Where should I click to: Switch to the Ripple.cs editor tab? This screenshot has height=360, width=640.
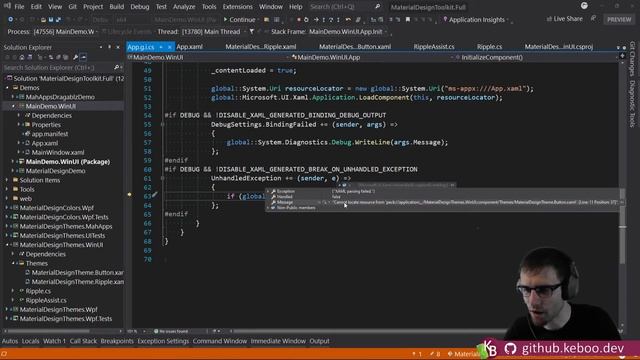[x=489, y=47]
